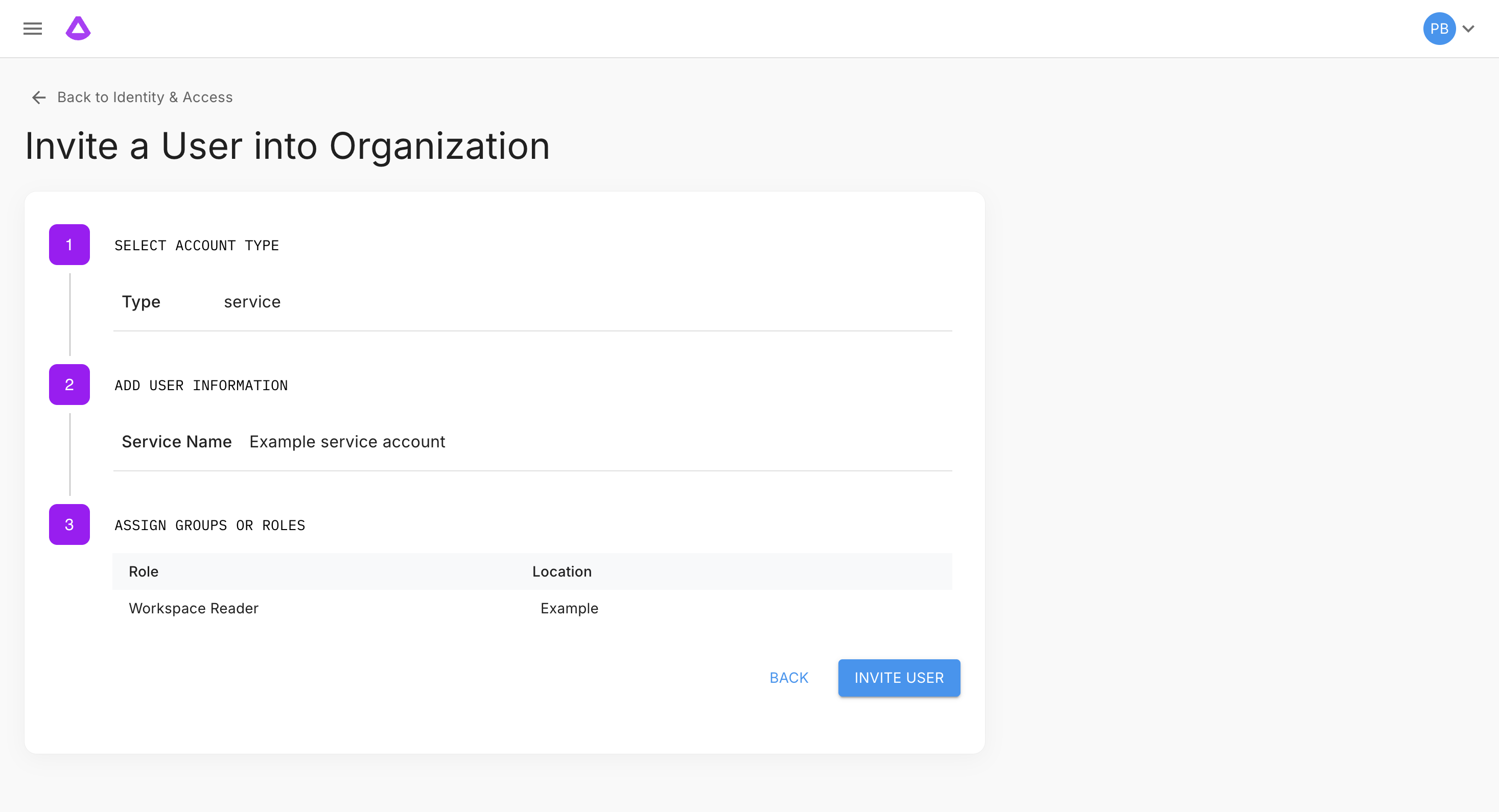
Task: Click the Role column header
Action: pos(143,572)
